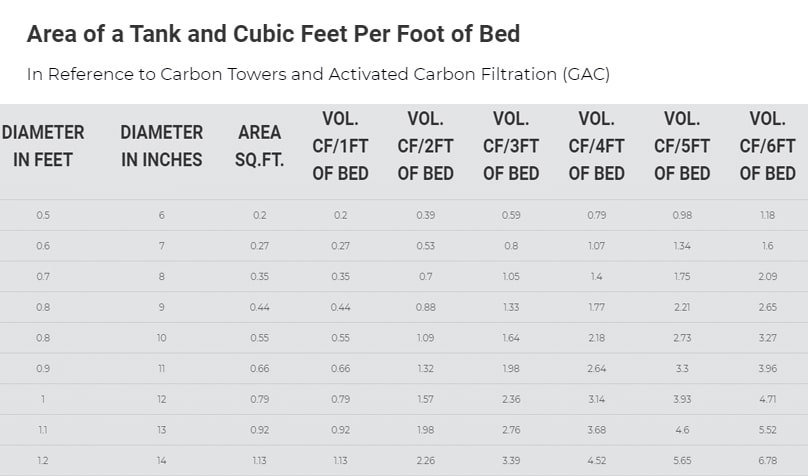
Task: Select the 3.14 cell under CF/4FT
Action: [x=596, y=399]
